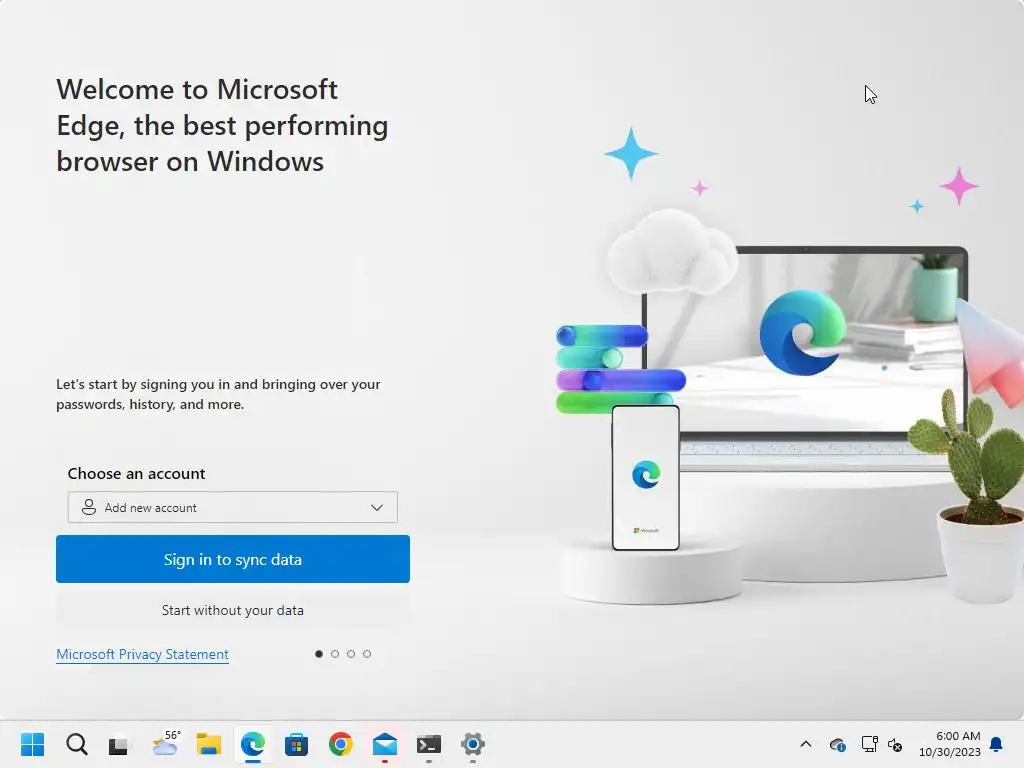Click the person icon in account field
This screenshot has width=1024, height=768.
coord(89,507)
